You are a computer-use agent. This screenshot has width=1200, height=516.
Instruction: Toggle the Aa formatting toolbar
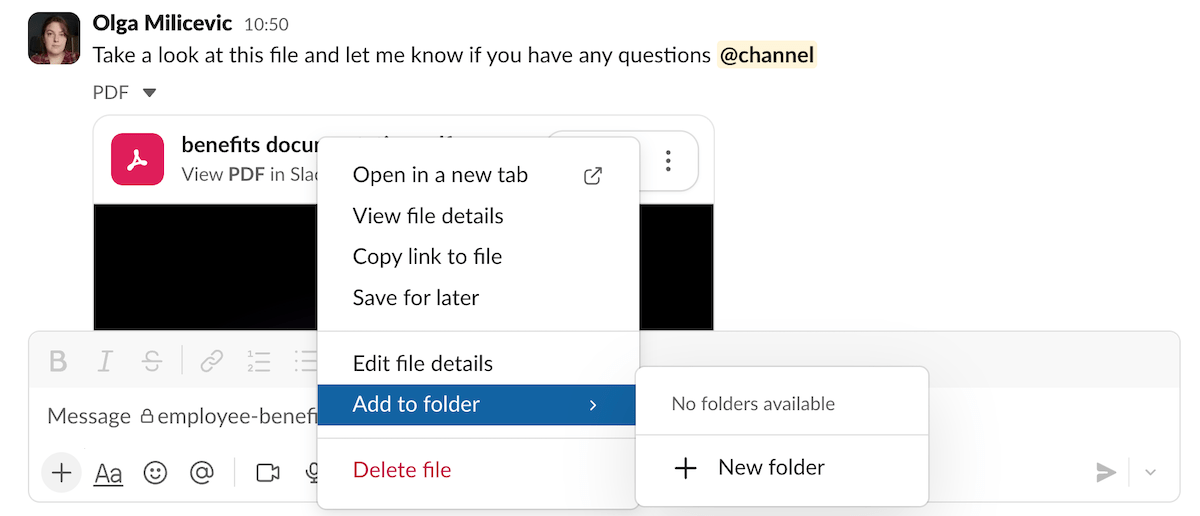(x=108, y=473)
